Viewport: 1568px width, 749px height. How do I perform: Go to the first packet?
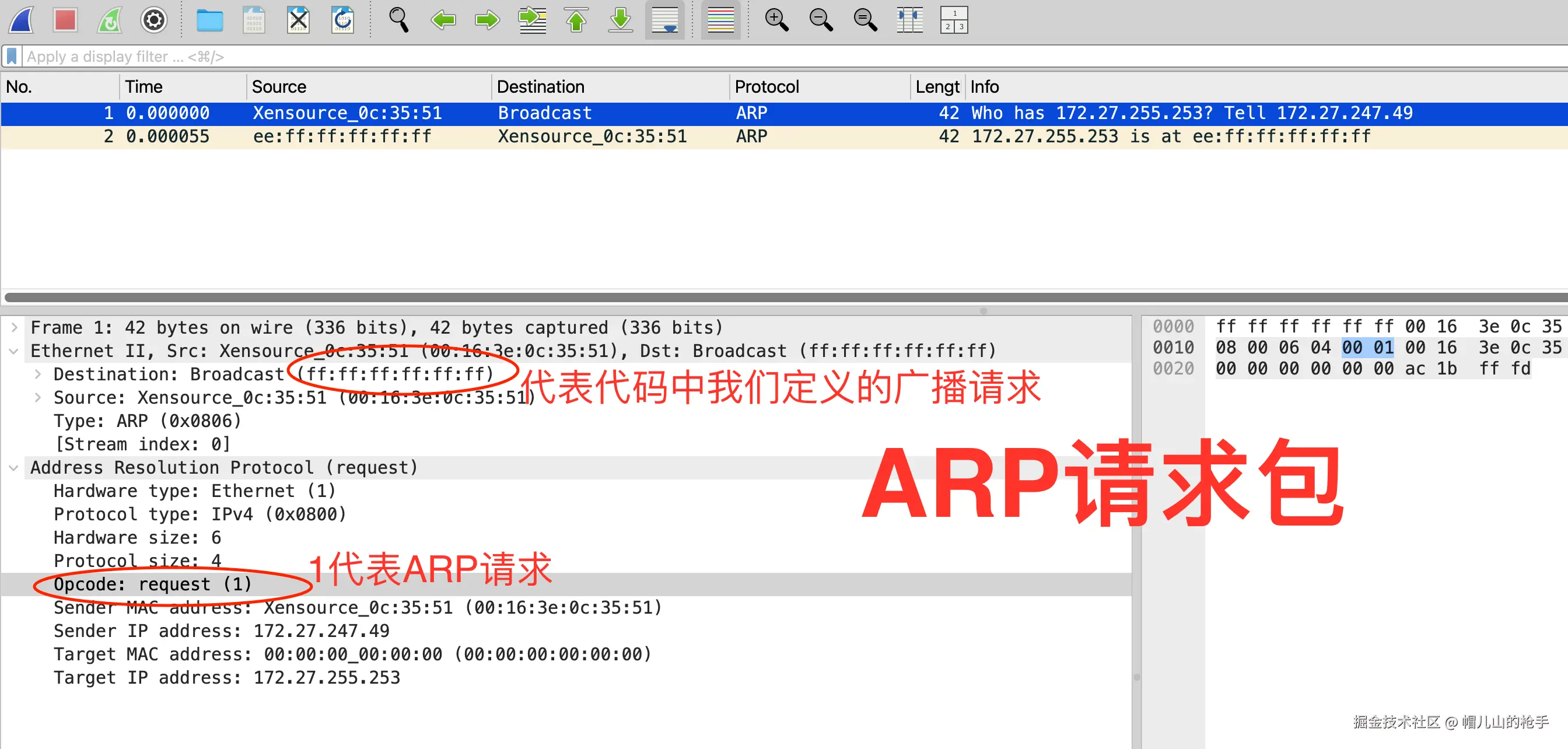576,20
